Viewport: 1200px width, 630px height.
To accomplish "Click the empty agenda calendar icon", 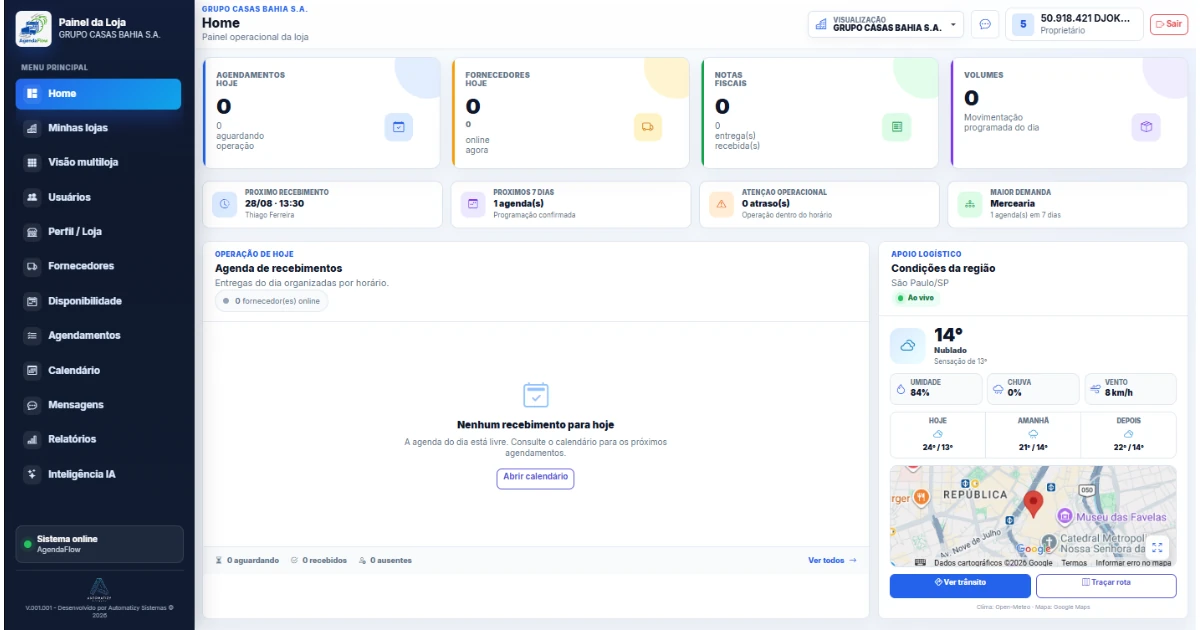I will coord(536,395).
